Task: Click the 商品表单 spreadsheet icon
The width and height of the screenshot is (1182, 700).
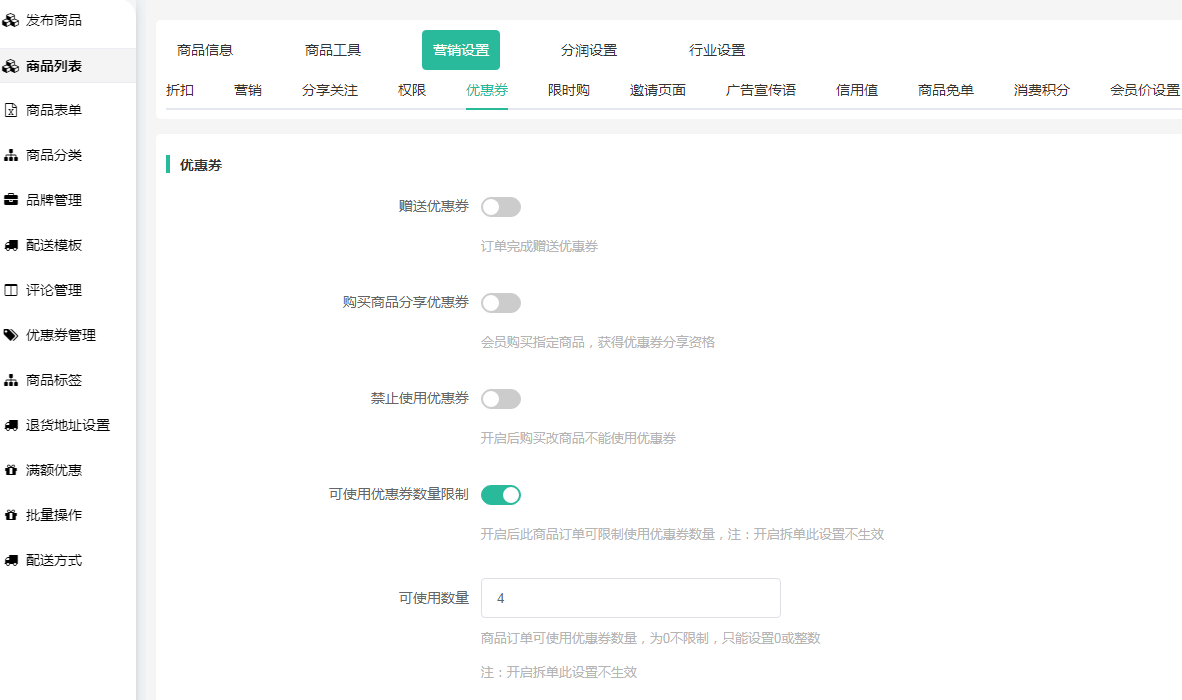Action: tap(11, 110)
